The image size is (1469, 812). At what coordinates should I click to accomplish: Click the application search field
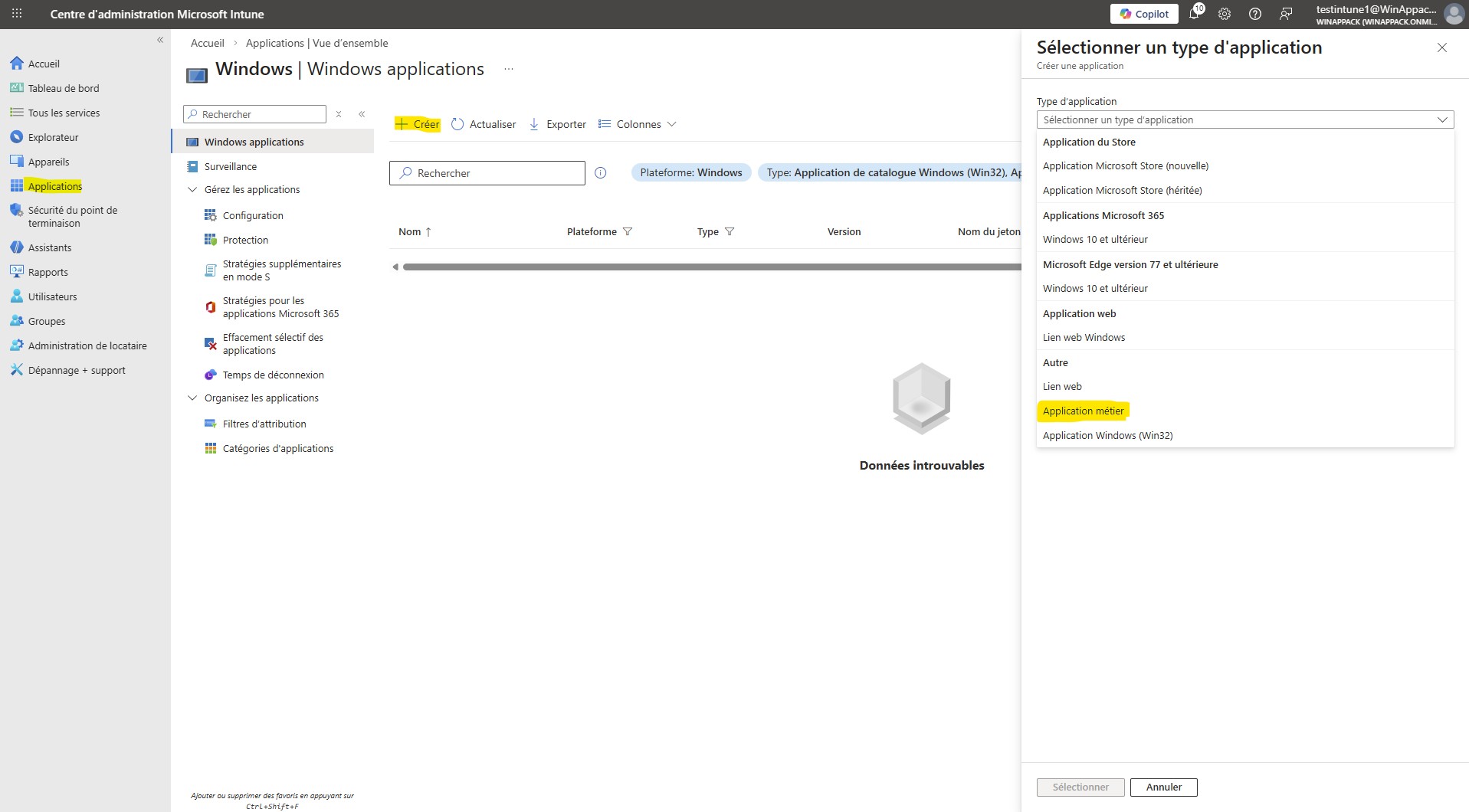(x=487, y=172)
